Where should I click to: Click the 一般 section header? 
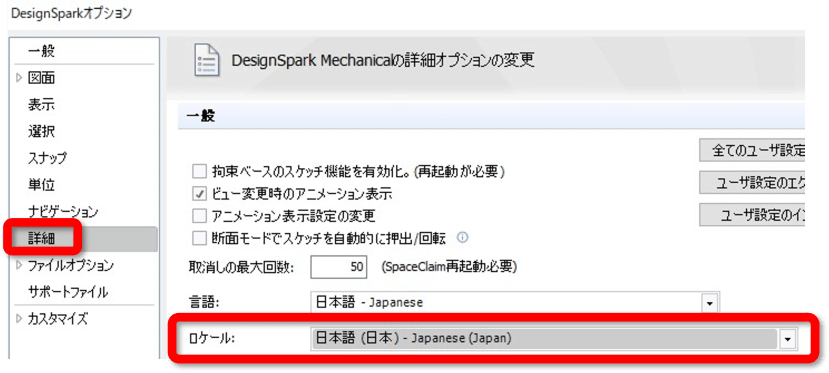click(x=491, y=116)
